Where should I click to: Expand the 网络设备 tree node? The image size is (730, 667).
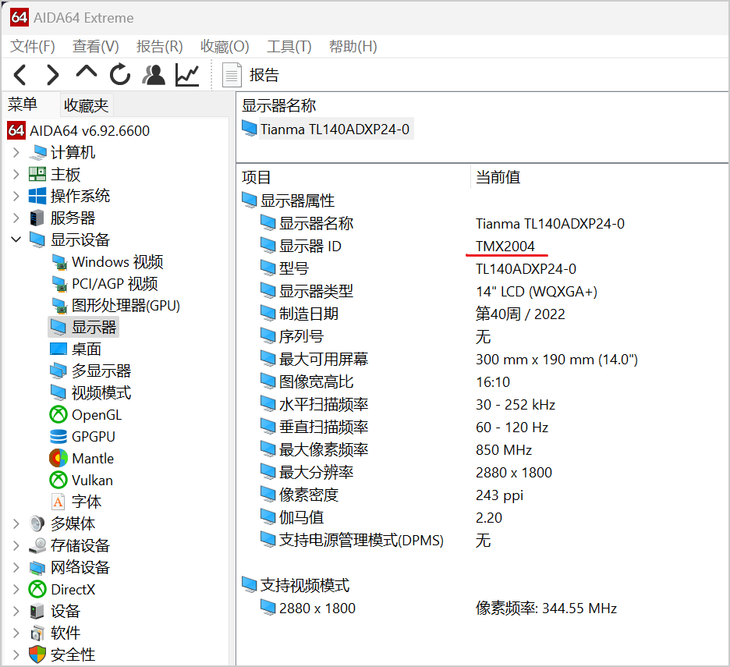(16, 567)
